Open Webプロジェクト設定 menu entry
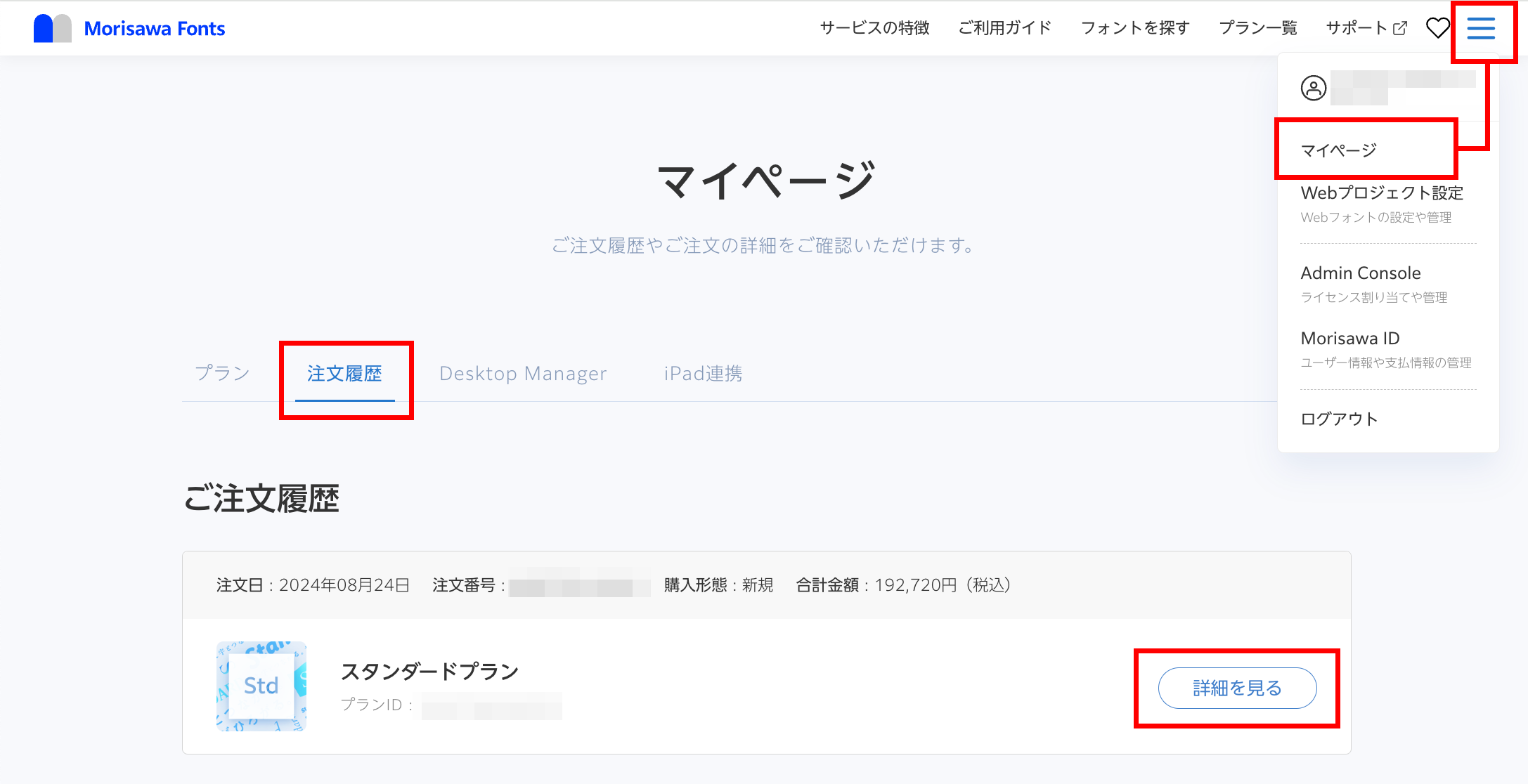Viewport: 1528px width, 784px height. 1382,204
